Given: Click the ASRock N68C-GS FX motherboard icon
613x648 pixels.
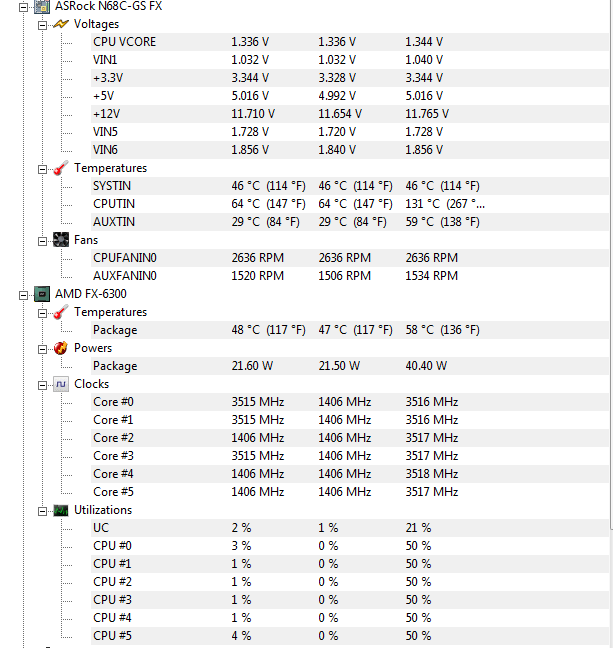Looking at the screenshot, I should point(43,6).
